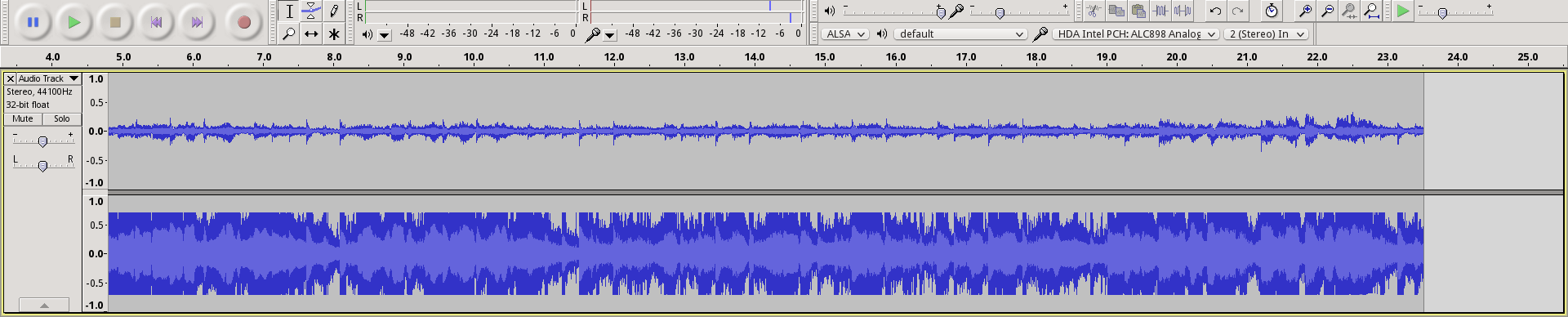The width and height of the screenshot is (1568, 317).
Task: Click the Trim audio icon
Action: coord(1160,11)
